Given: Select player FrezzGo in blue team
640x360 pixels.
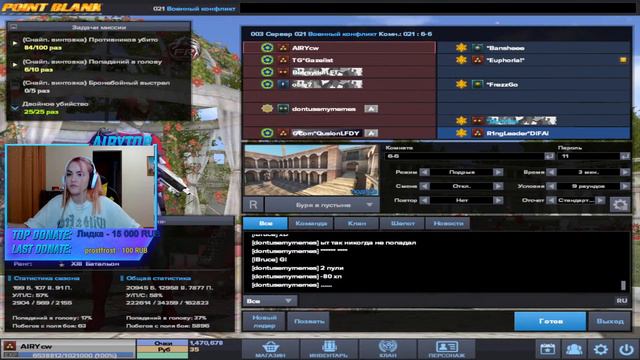Looking at the screenshot, I should point(534,84).
